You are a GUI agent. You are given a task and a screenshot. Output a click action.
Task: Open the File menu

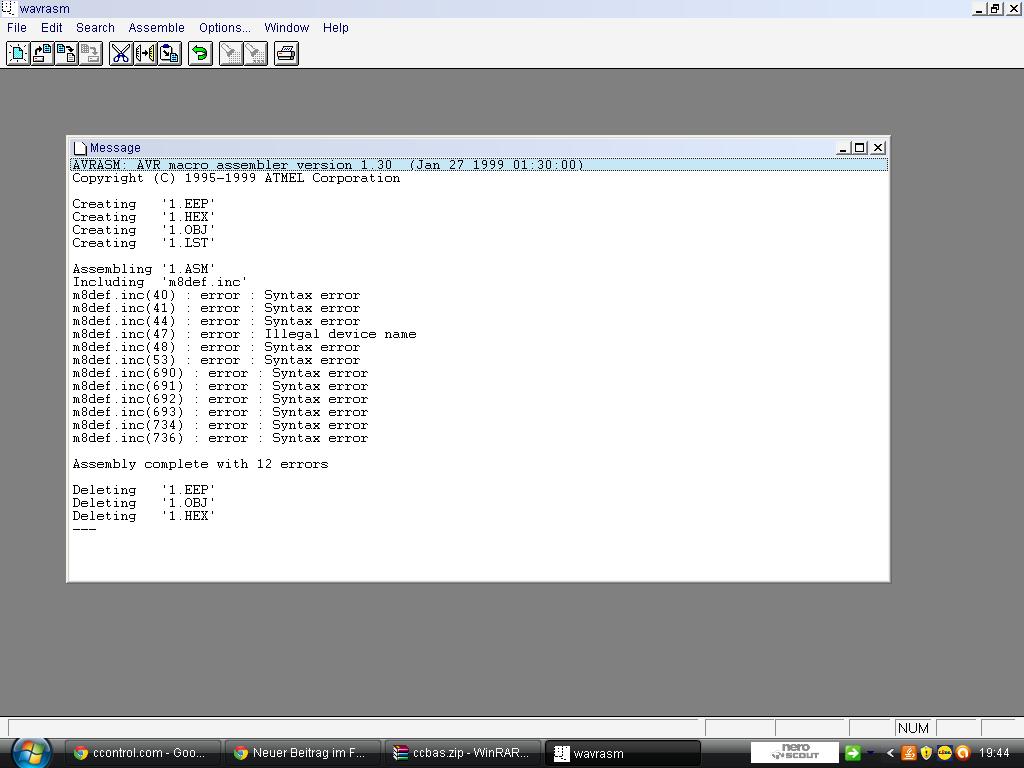[x=17, y=27]
